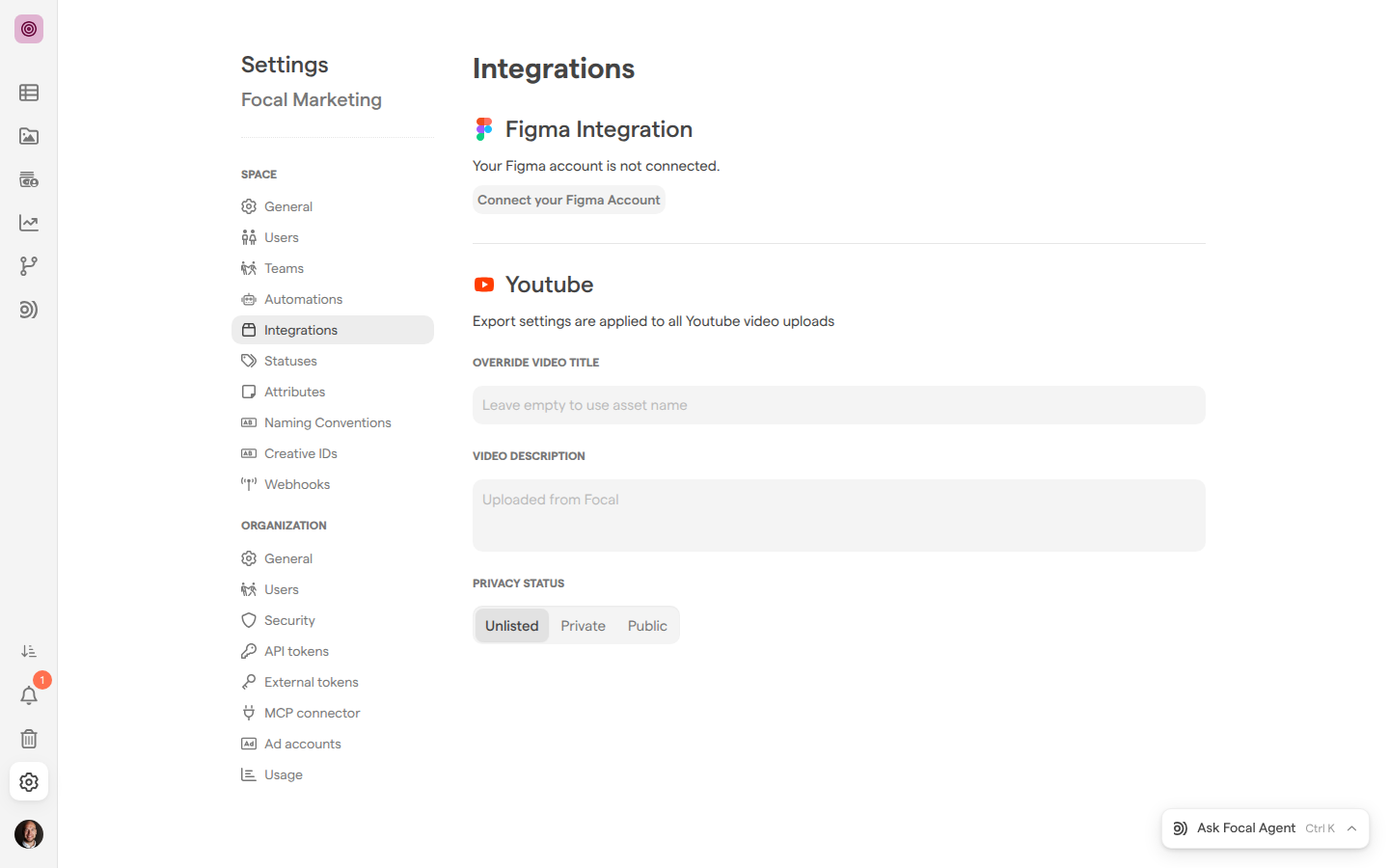Viewport: 1389px width, 868px height.
Task: Click Connect your Figma Account button
Action: coord(569,200)
